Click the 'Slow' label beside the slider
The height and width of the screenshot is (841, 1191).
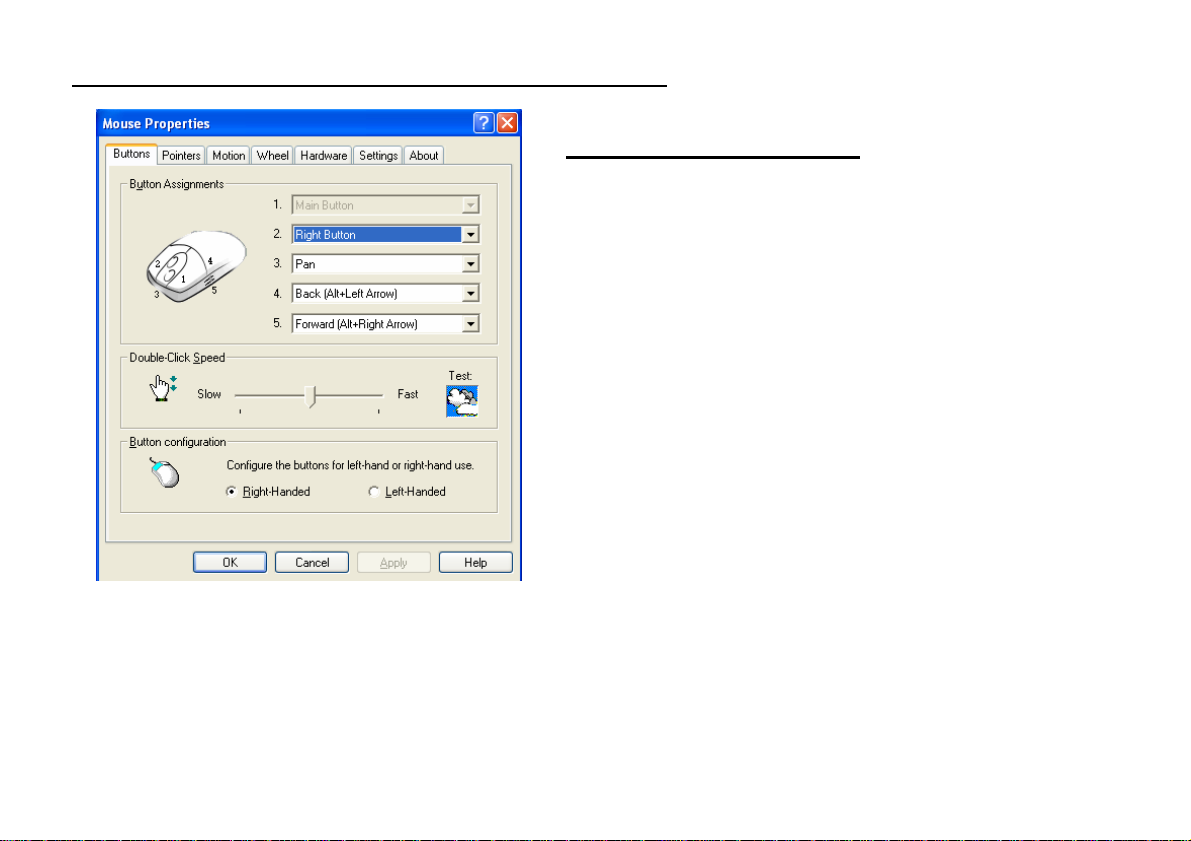click(210, 394)
